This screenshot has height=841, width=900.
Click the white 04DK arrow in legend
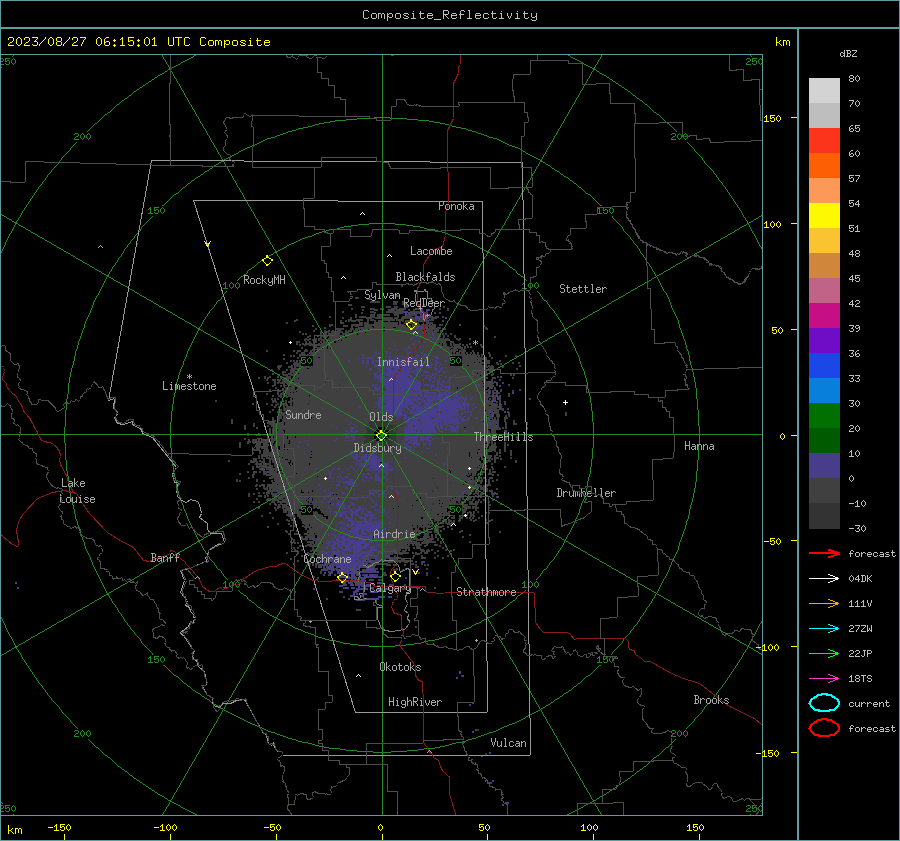[824, 578]
